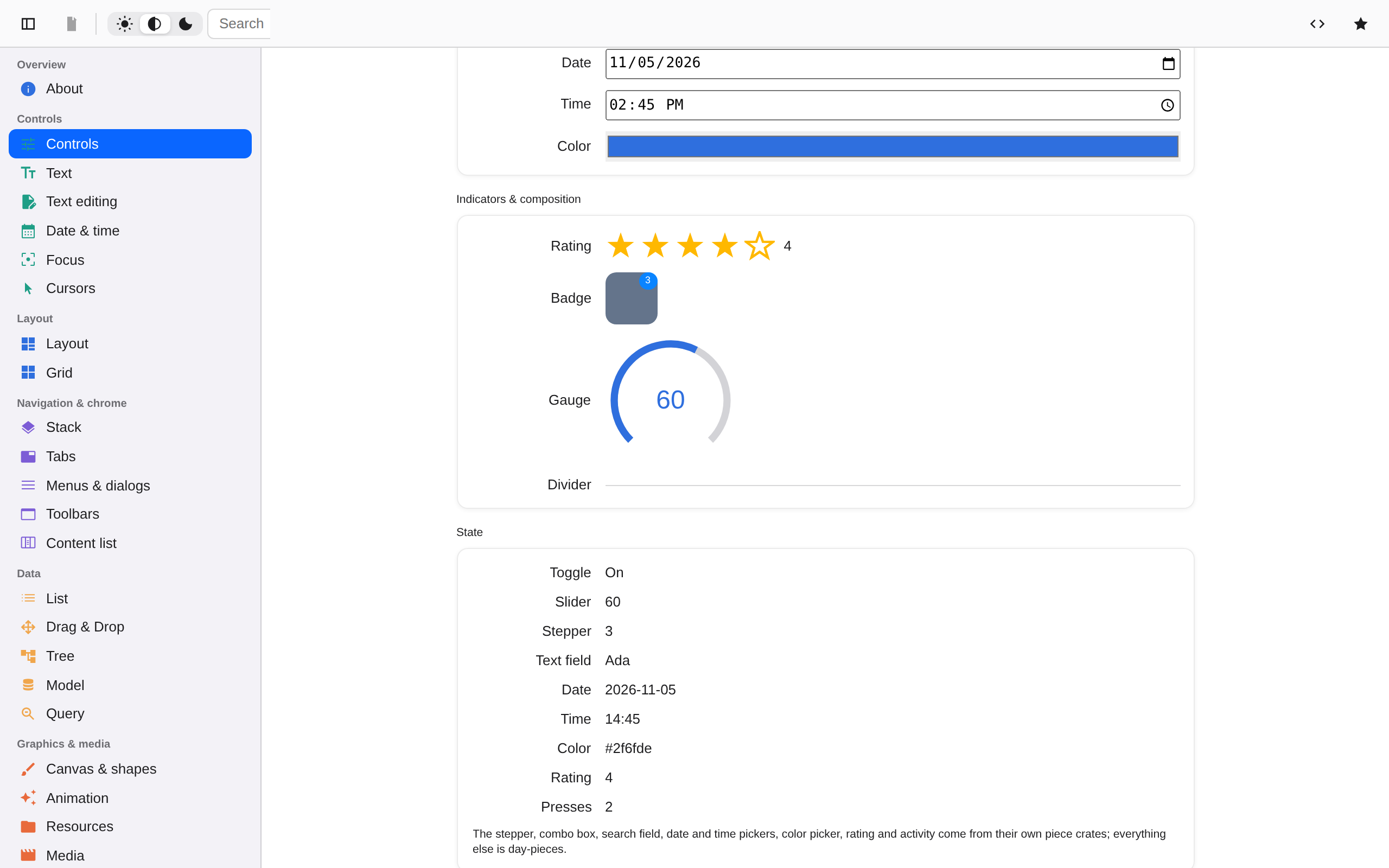This screenshot has width=1389, height=868.
Task: Navigate to Drag & Drop label
Action: [85, 627]
